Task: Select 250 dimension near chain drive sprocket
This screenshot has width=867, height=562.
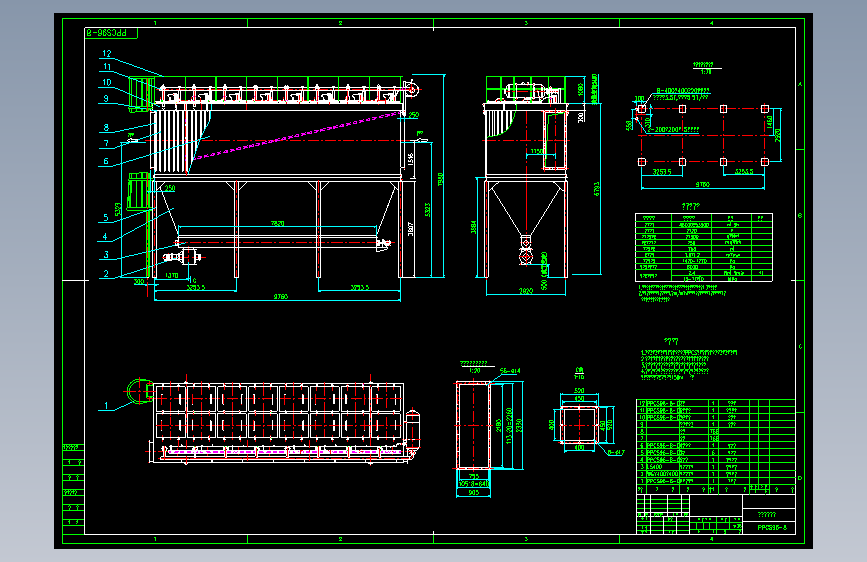Action: [414, 115]
